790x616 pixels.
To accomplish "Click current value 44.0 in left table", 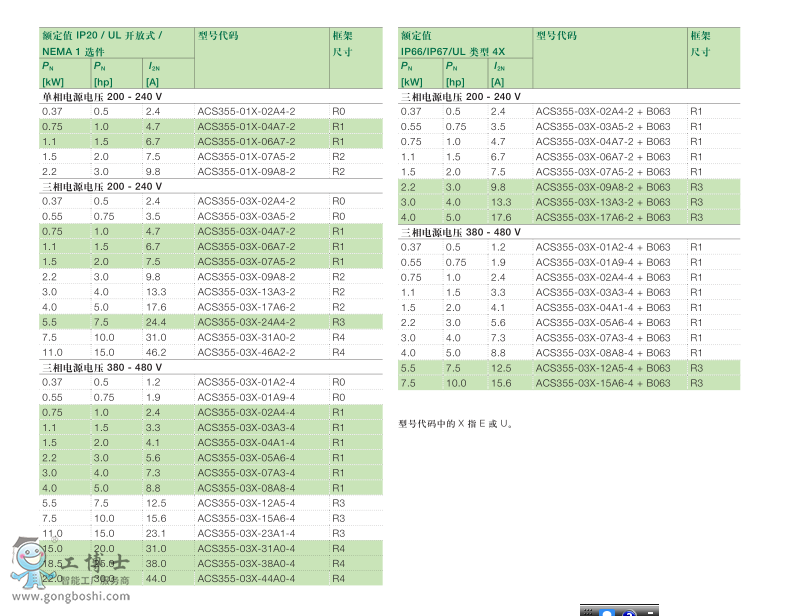I will pyautogui.click(x=156, y=579).
